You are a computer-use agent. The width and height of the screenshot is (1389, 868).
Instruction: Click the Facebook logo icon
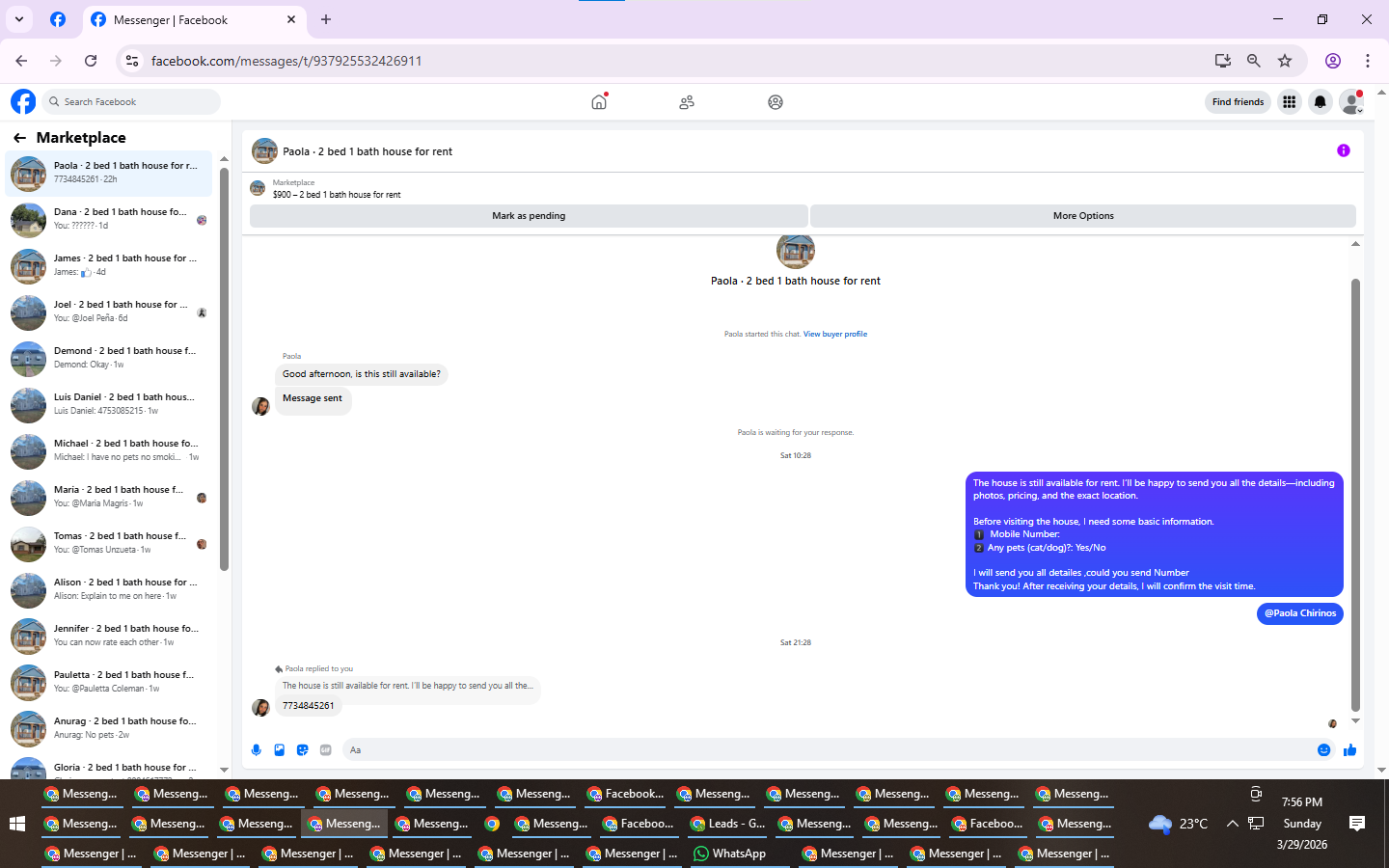[x=23, y=101]
